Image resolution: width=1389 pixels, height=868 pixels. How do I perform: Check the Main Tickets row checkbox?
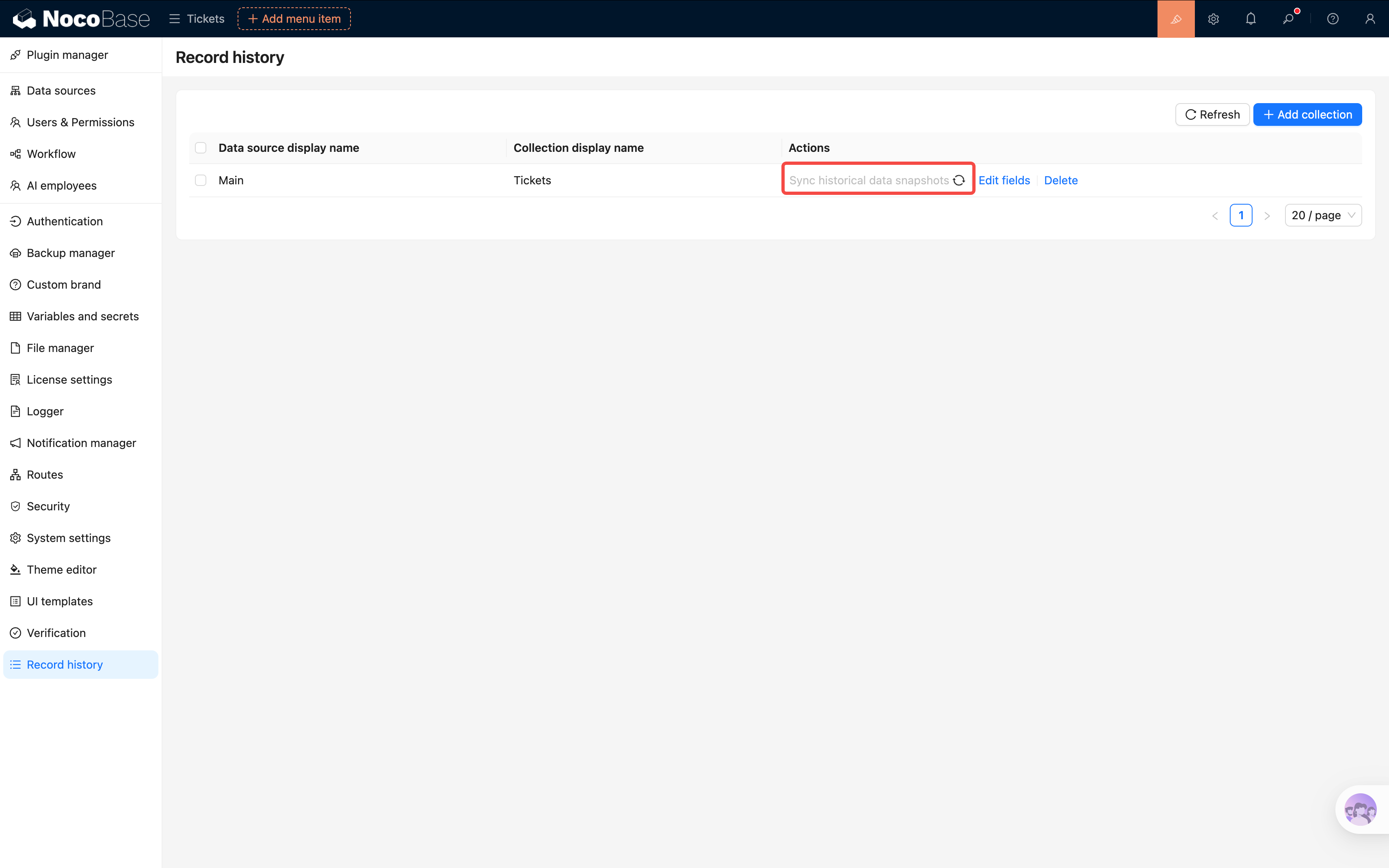[200, 180]
